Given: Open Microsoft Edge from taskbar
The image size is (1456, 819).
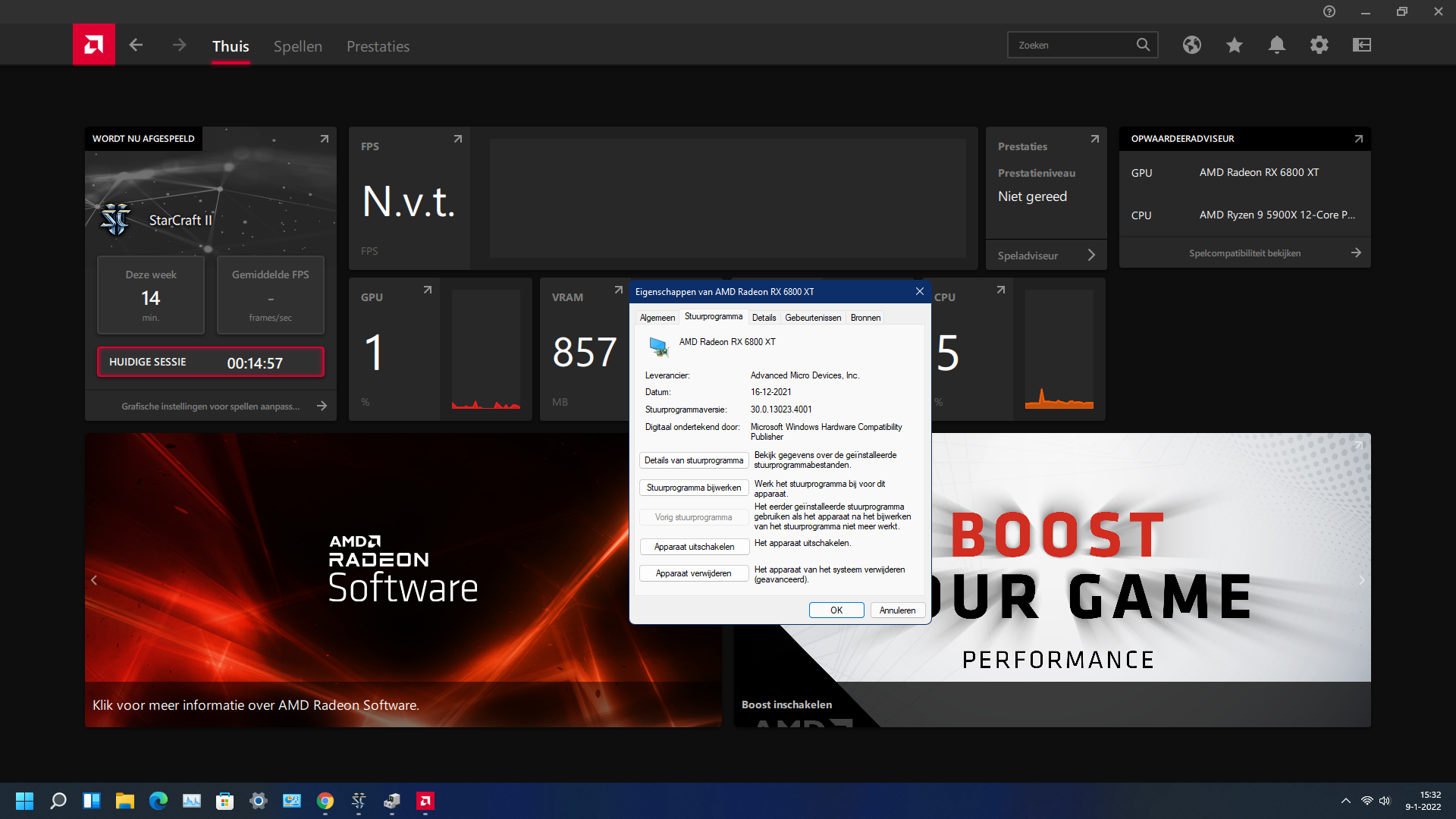Looking at the screenshot, I should pyautogui.click(x=158, y=801).
